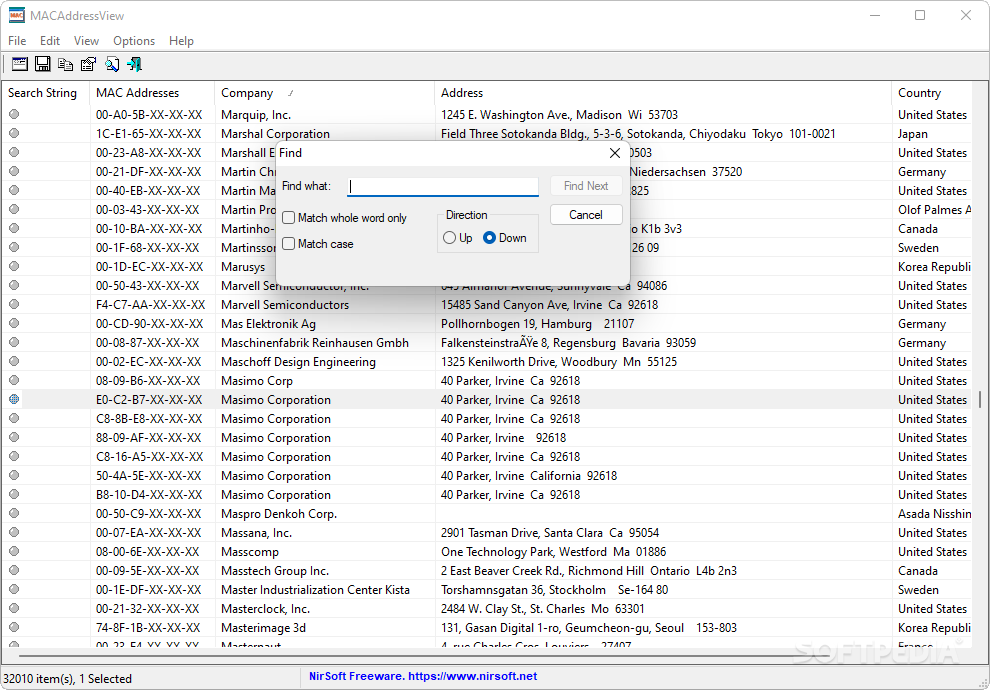Click the row icon for 00-CD-90-XX-XX-XX
Viewport: 990px width, 690px height.
click(x=14, y=323)
